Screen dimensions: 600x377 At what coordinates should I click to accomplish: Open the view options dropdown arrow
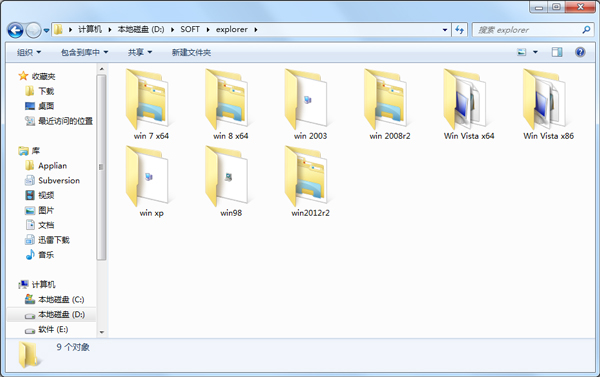[x=535, y=52]
